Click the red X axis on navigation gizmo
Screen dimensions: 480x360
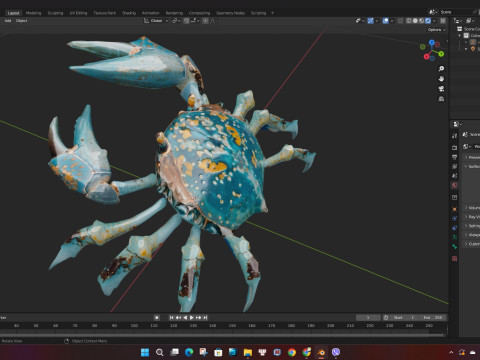coord(426,57)
